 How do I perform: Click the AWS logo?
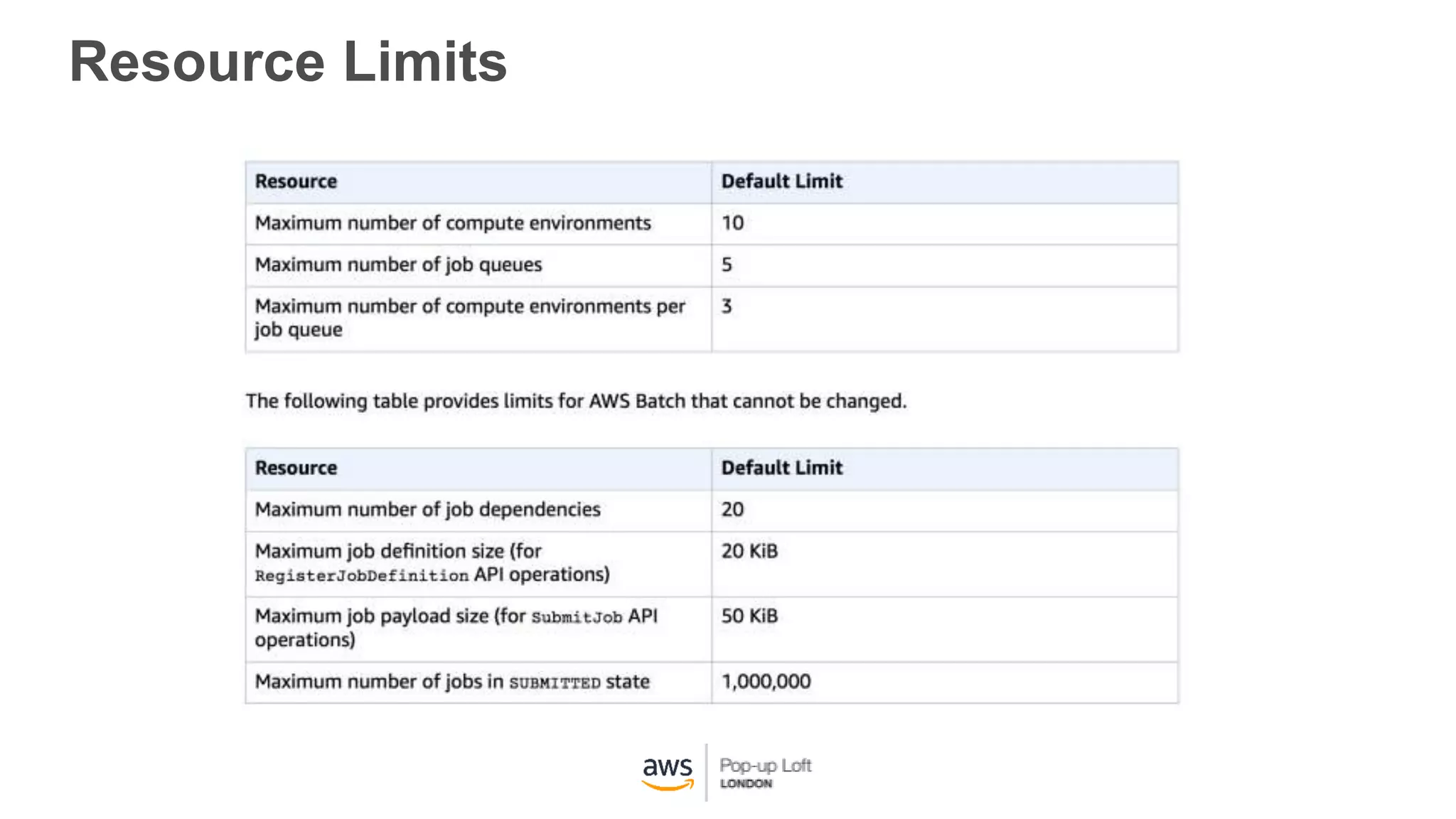[x=668, y=773]
